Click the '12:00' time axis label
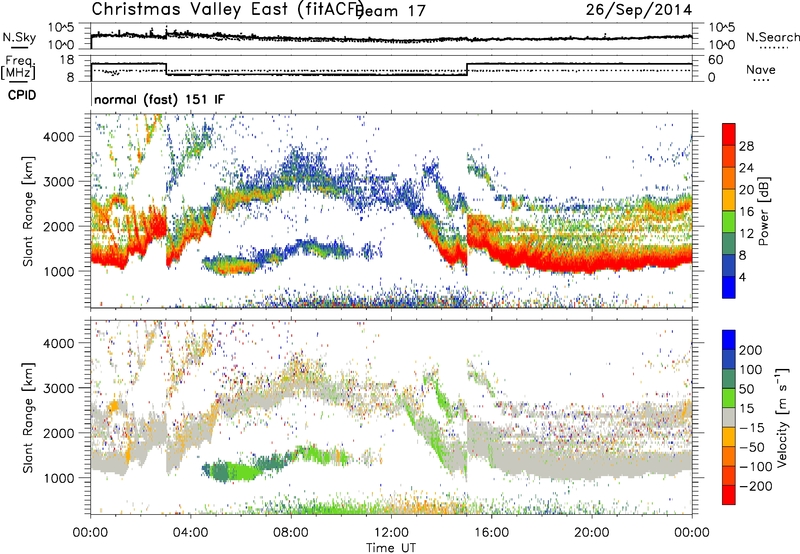800x554 pixels. click(x=391, y=533)
